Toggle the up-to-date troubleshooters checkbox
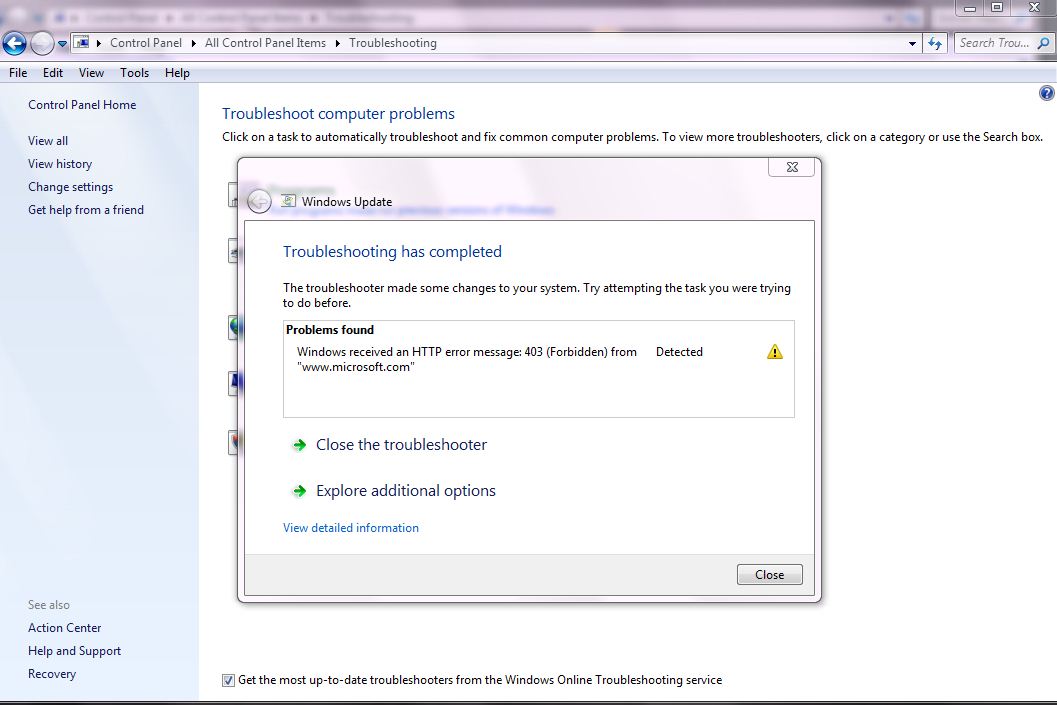 229,680
